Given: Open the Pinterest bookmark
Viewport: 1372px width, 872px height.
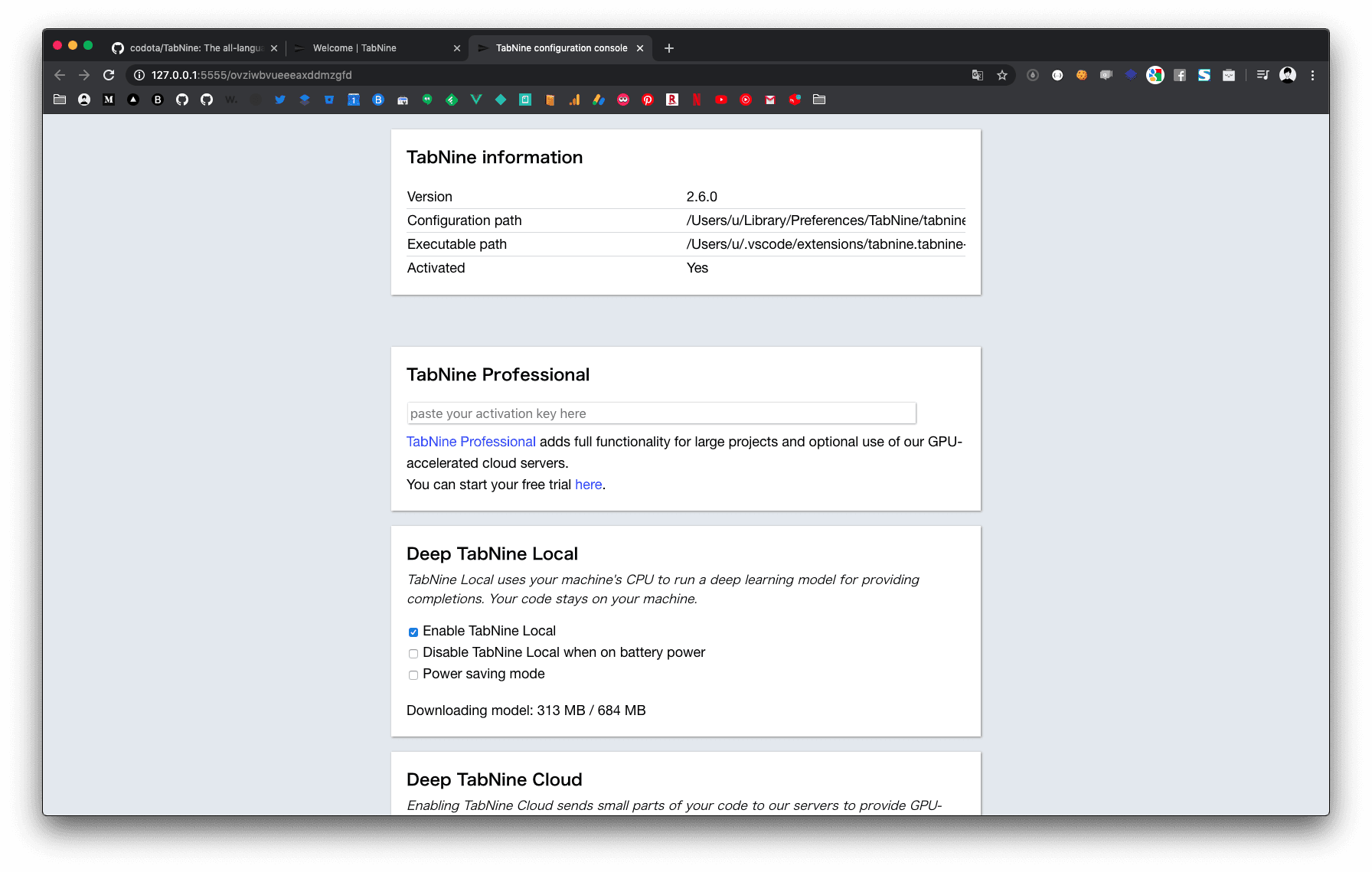Looking at the screenshot, I should pos(648,100).
